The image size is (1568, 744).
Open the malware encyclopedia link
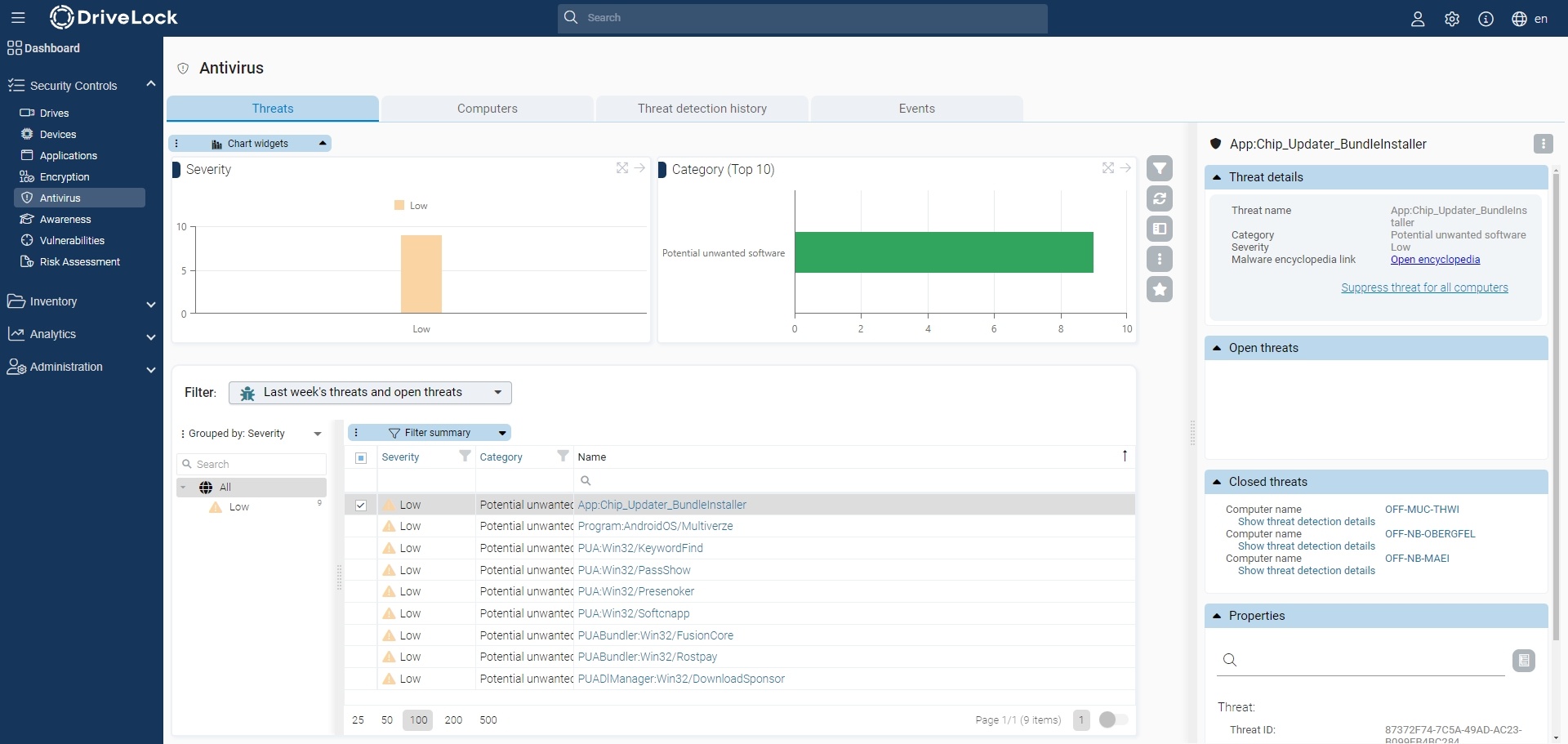click(x=1435, y=260)
